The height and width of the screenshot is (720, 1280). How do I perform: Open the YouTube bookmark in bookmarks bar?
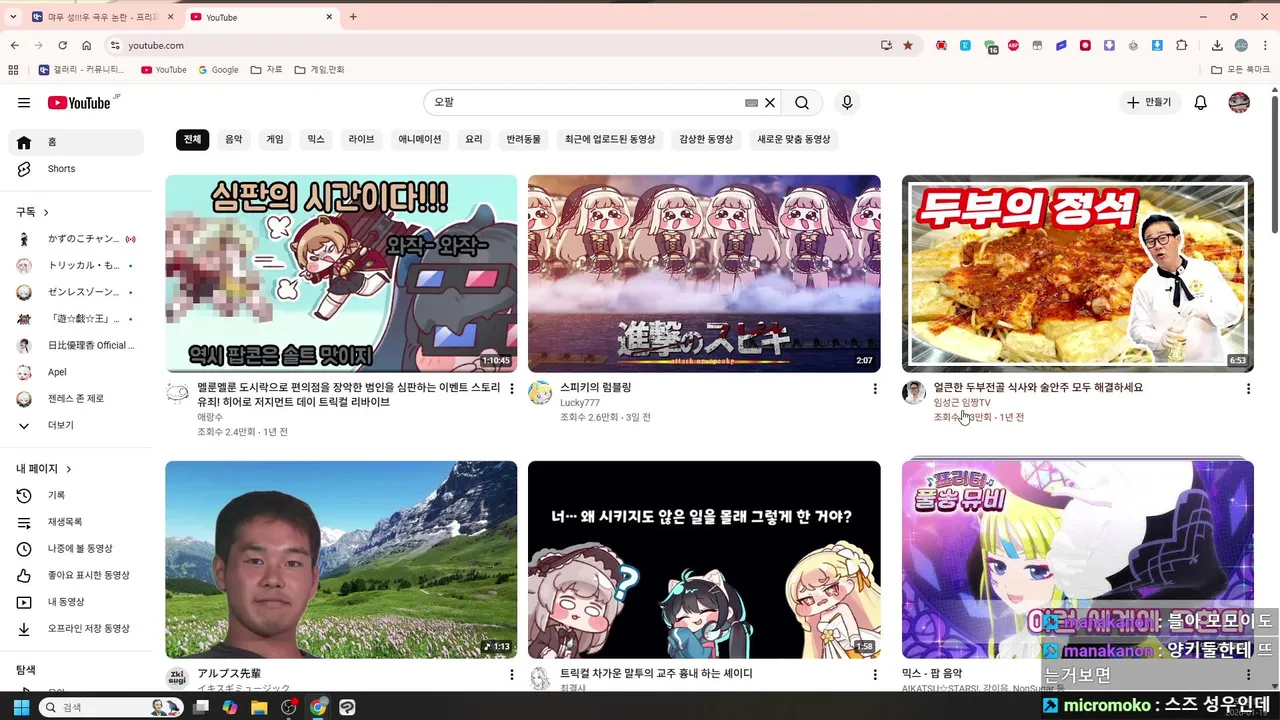pos(164,70)
